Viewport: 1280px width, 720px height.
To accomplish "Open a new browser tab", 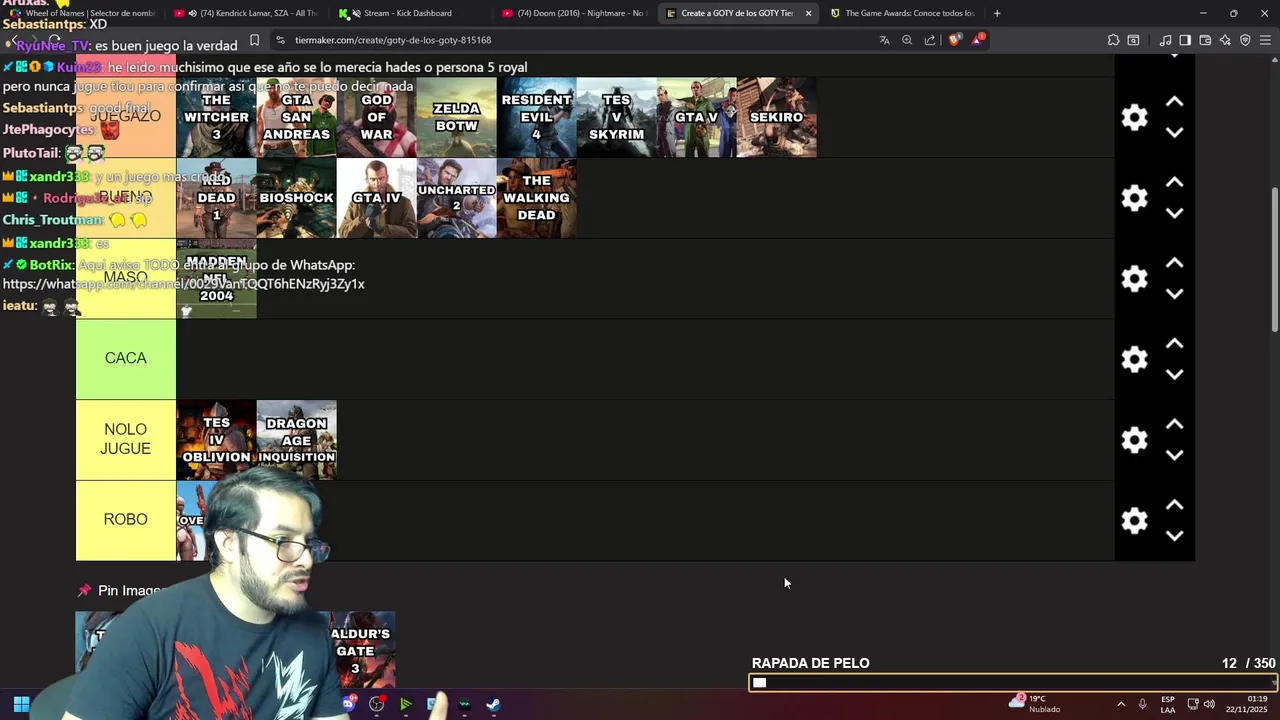I will click(x=997, y=13).
